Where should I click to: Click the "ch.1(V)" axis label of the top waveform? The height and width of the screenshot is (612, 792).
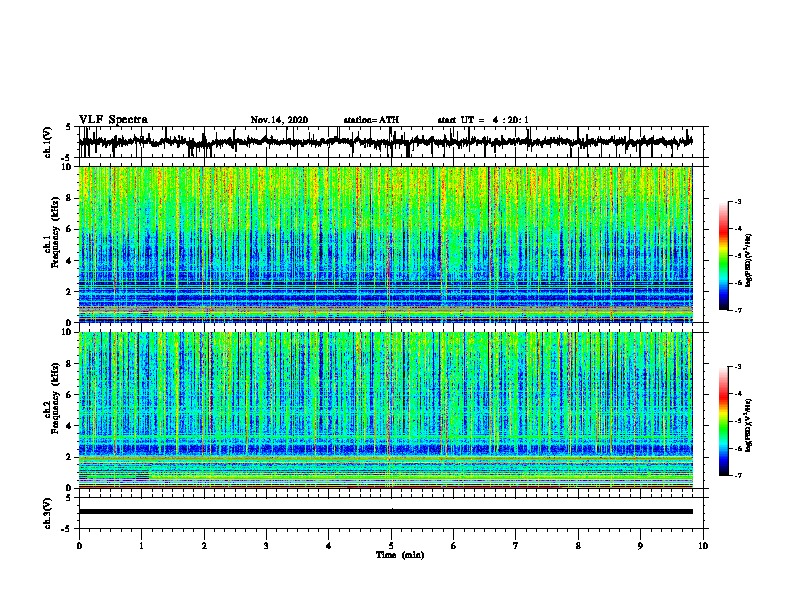pyautogui.click(x=48, y=142)
